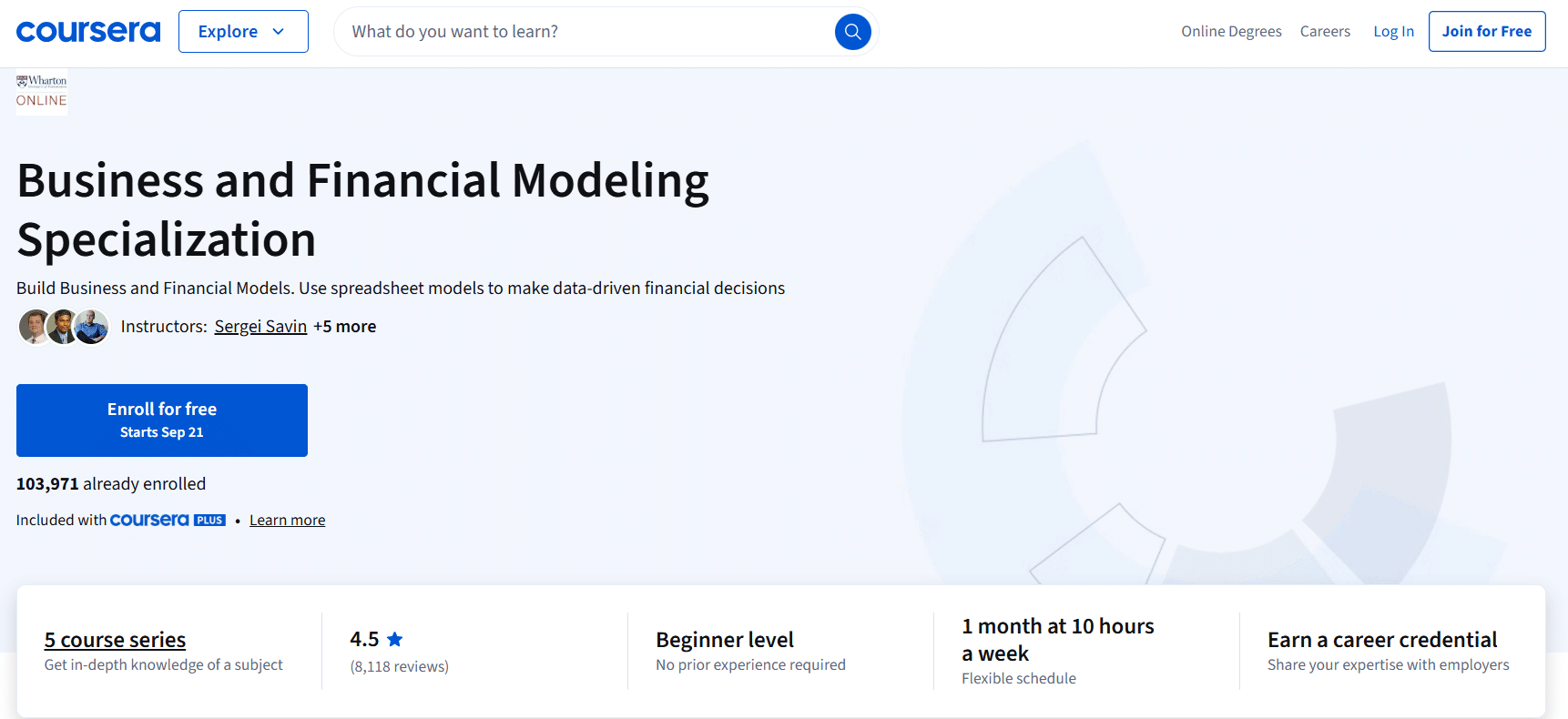Open Online Degrees from the header
Image resolution: width=1568 pixels, height=719 pixels.
[1231, 32]
